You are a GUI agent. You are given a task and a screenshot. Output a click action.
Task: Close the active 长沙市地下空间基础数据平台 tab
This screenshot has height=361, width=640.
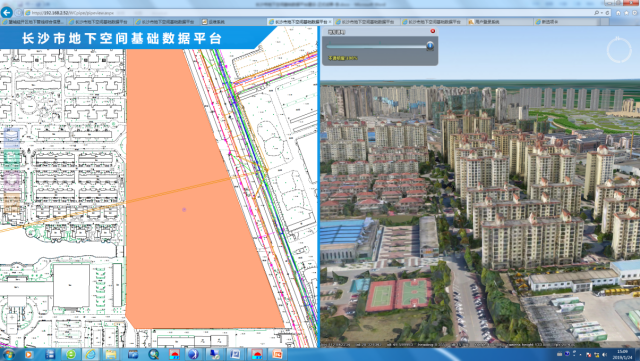[330, 22]
